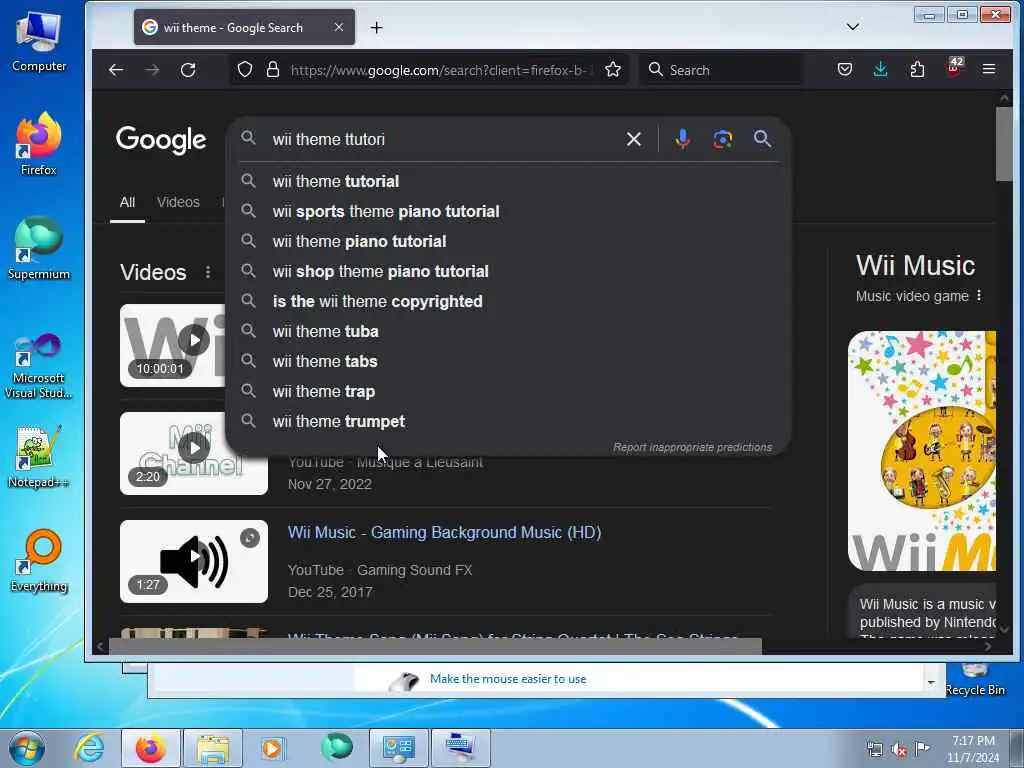Open Wii Music Gaming Background Music link
This screenshot has height=768, width=1024.
444,532
